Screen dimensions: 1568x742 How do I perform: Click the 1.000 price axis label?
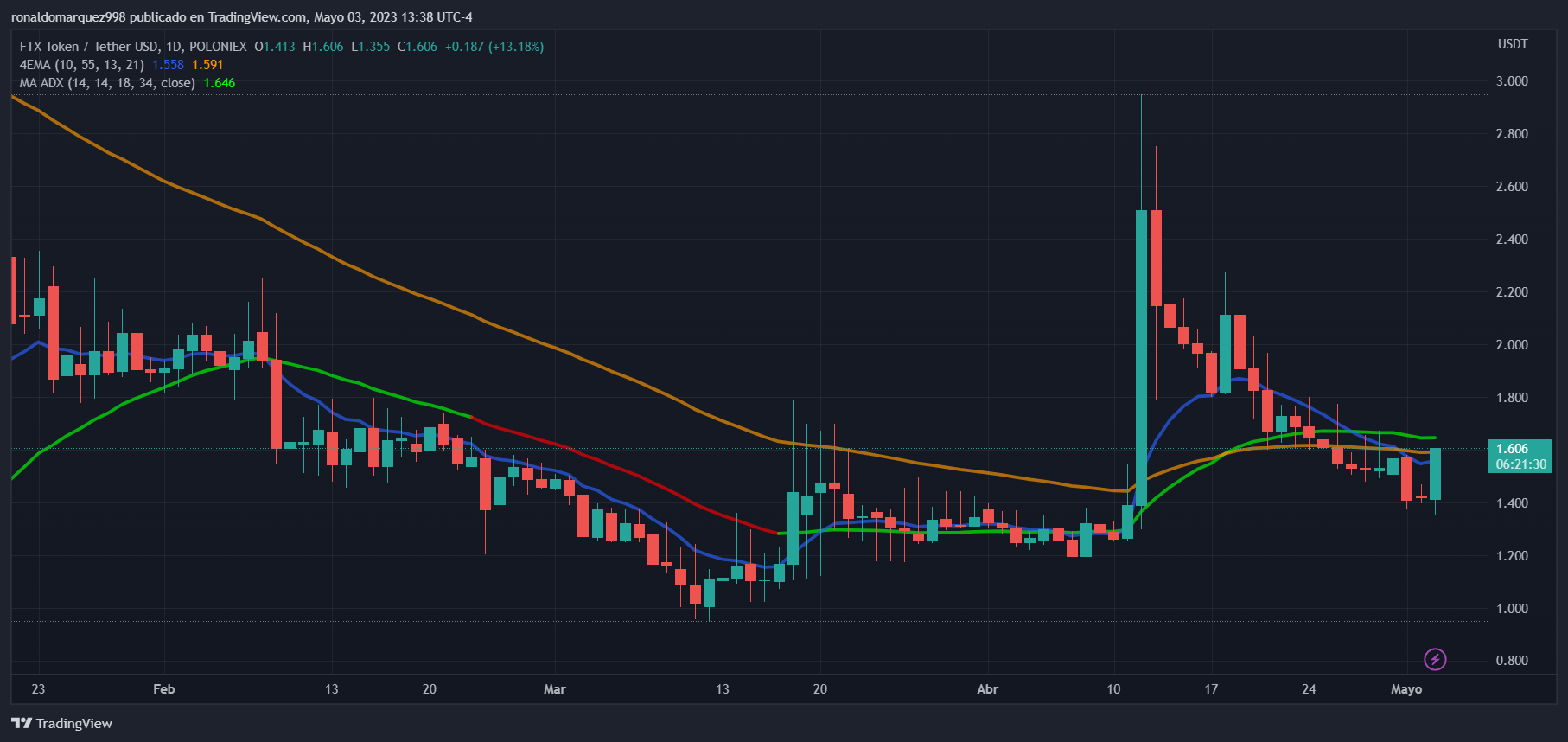click(x=1512, y=609)
